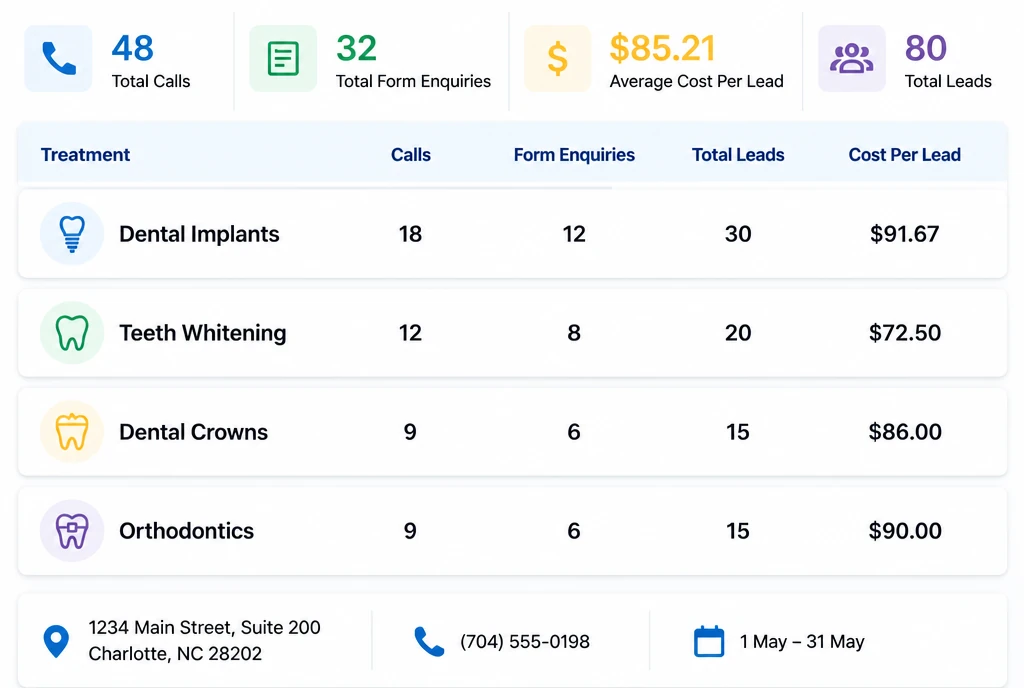Click the $72.50 cost per lead

[x=904, y=333]
